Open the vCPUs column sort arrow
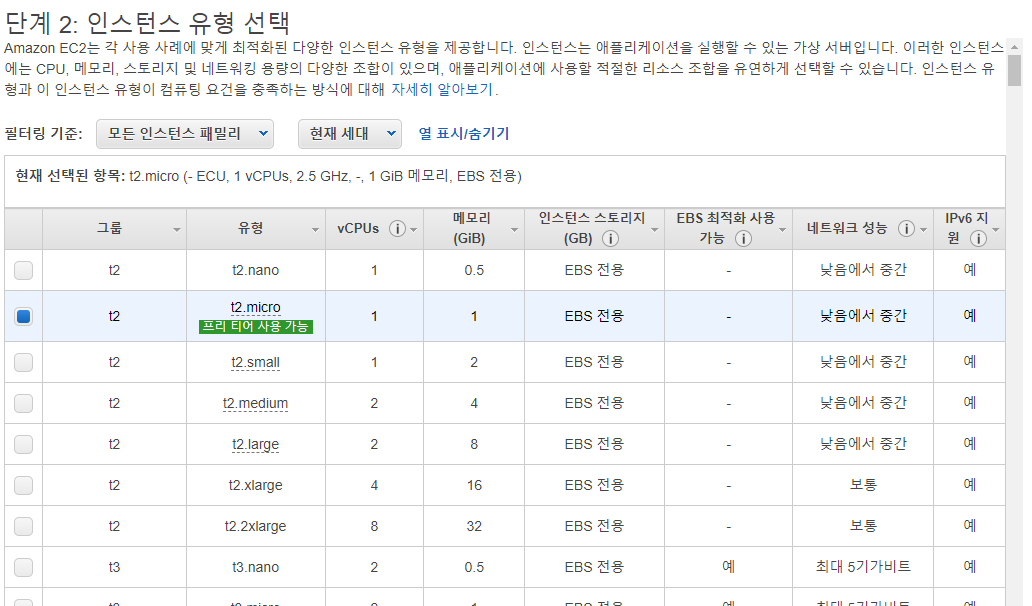The image size is (1032, 606). click(413, 230)
